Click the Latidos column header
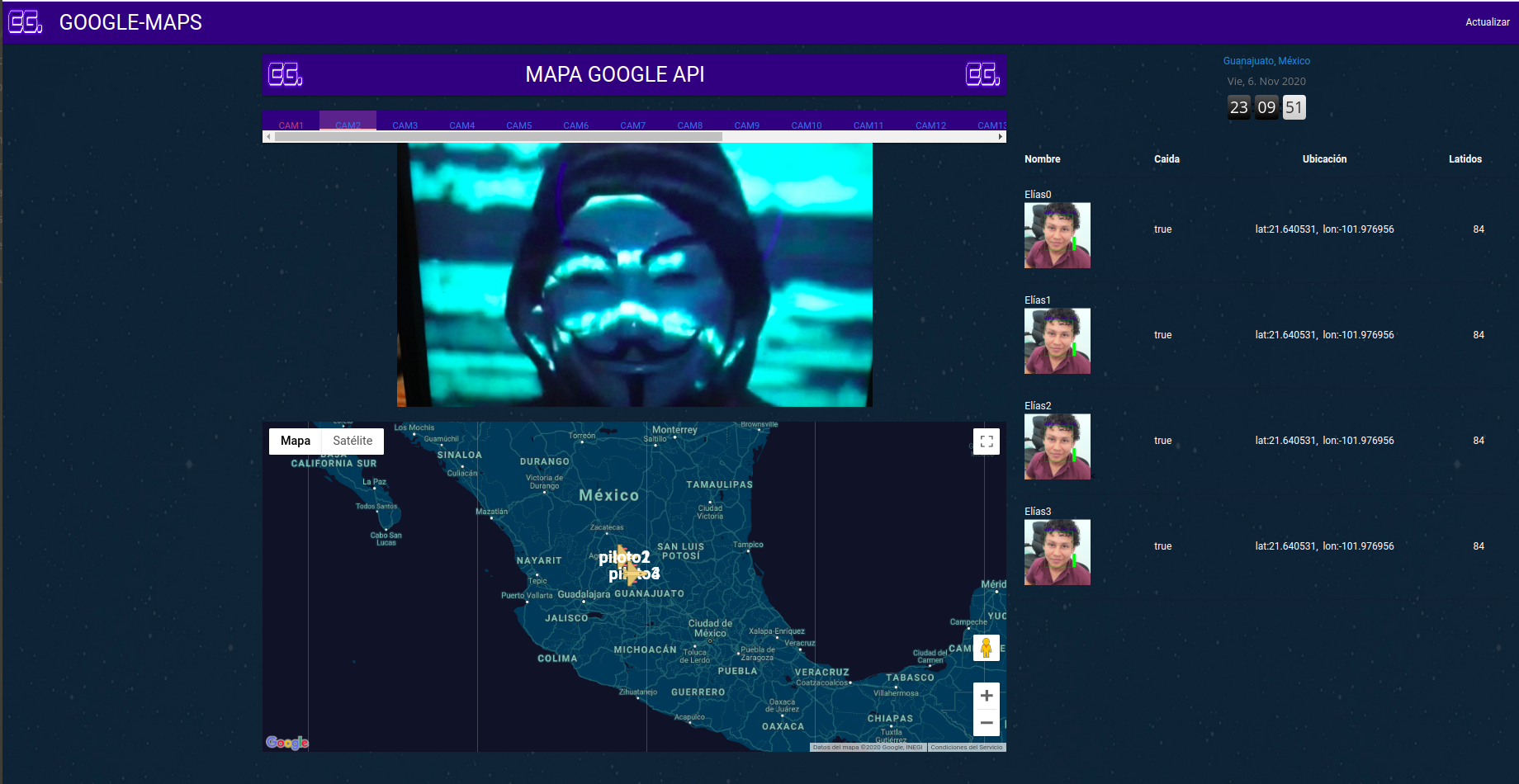The height and width of the screenshot is (784, 1519). [1465, 159]
